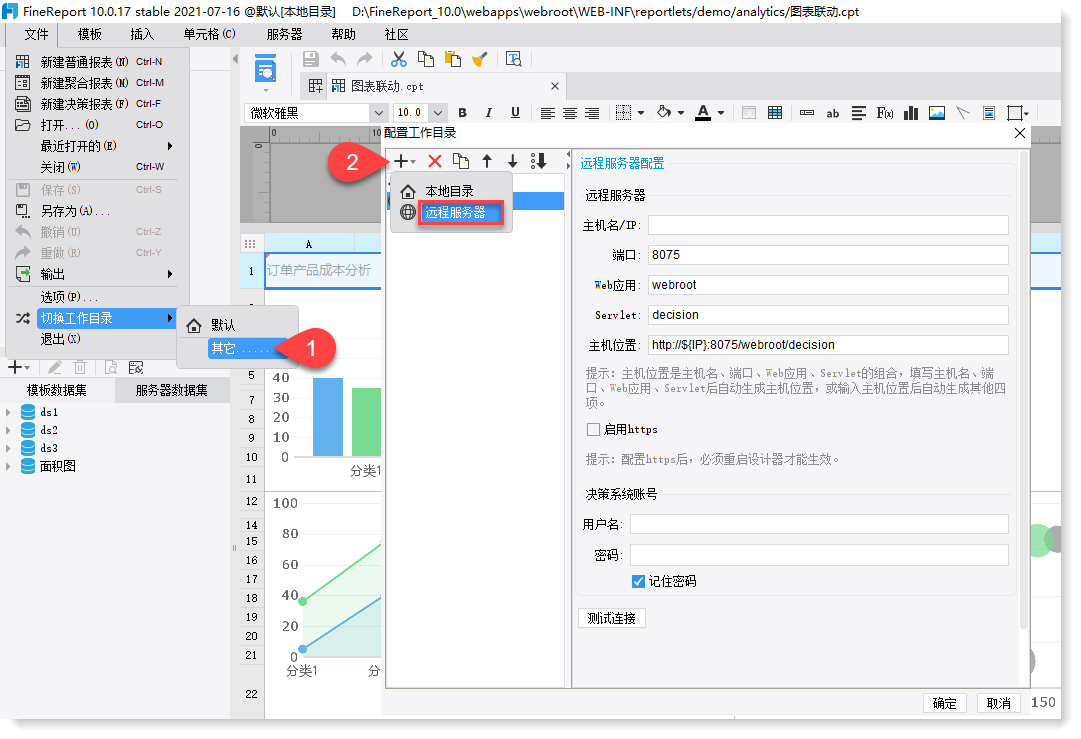Select the ds2 dataset item
Viewport: 1081px width, 739px height.
click(x=49, y=430)
